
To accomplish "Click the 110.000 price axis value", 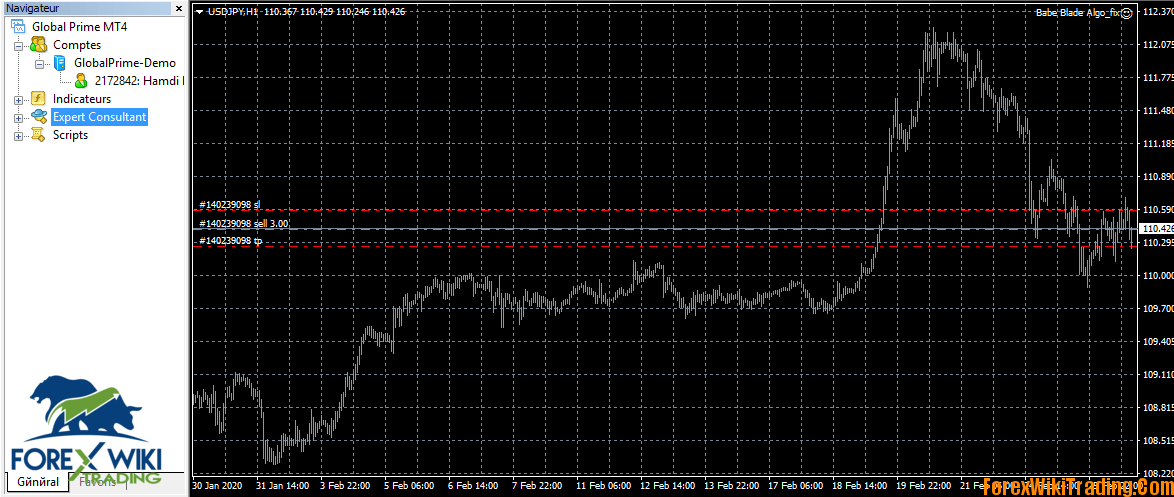I will [x=1158, y=275].
